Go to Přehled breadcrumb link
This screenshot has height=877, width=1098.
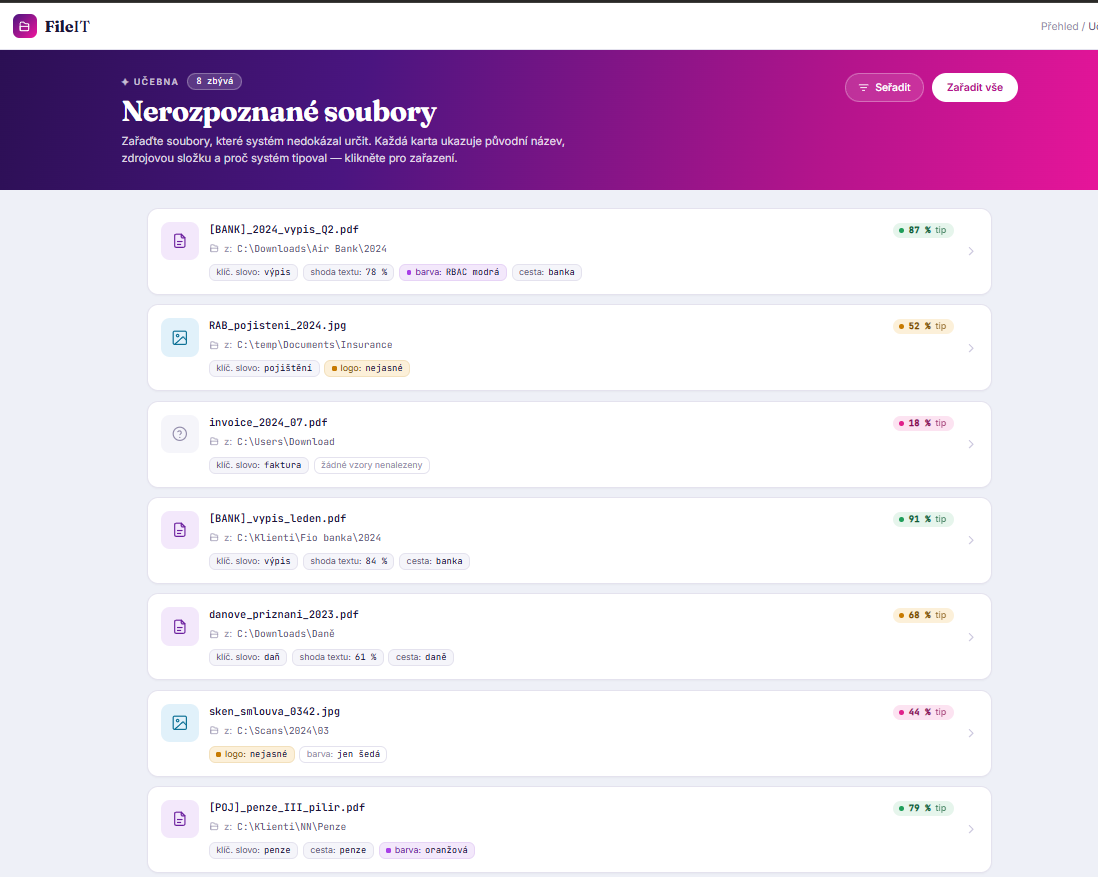pos(1059,27)
